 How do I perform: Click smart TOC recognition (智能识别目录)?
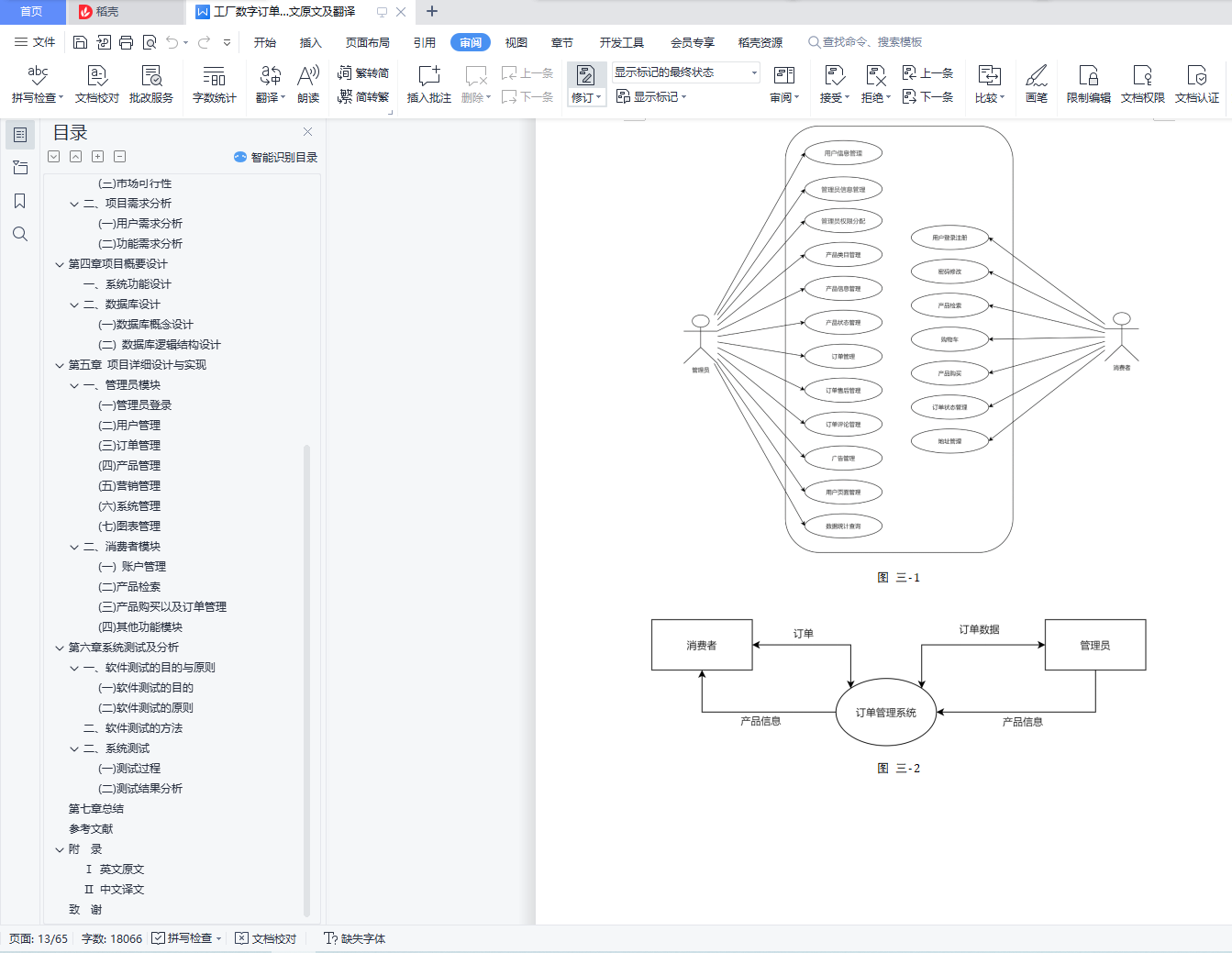point(276,157)
